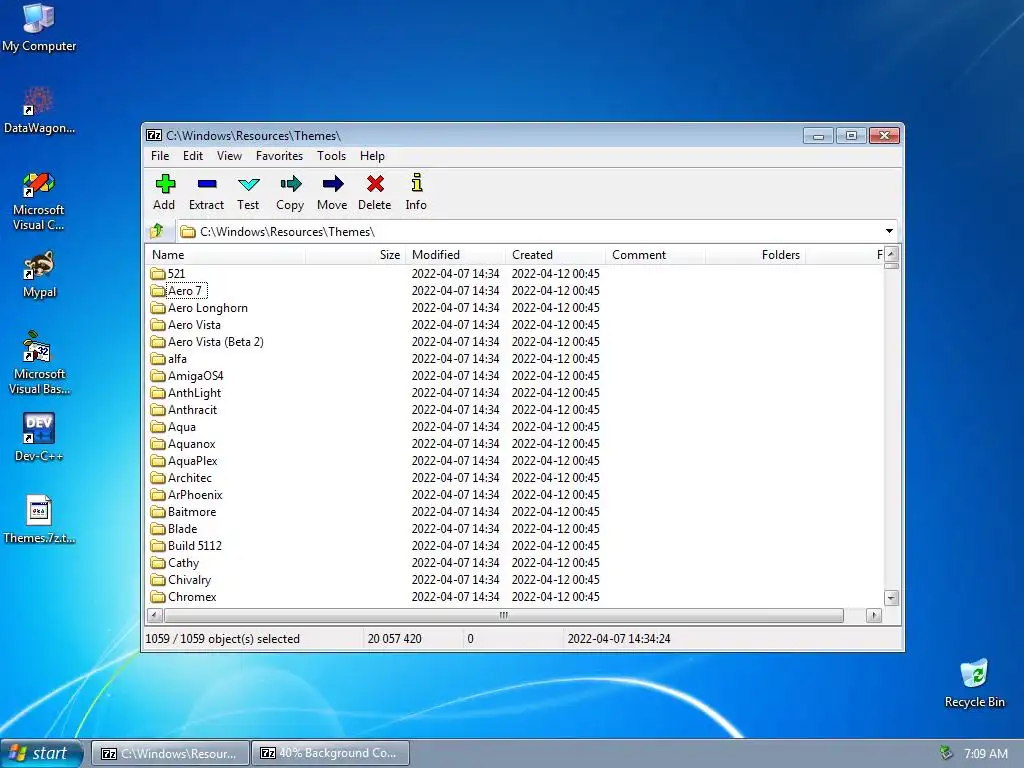This screenshot has width=1024, height=768.
Task: Sort by the Created column header
Action: (x=555, y=255)
